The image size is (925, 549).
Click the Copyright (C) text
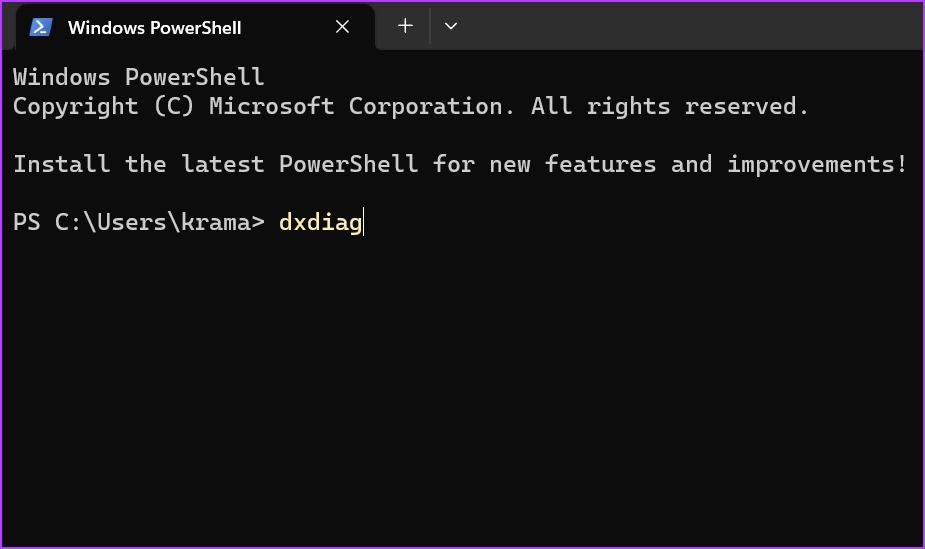(103, 106)
